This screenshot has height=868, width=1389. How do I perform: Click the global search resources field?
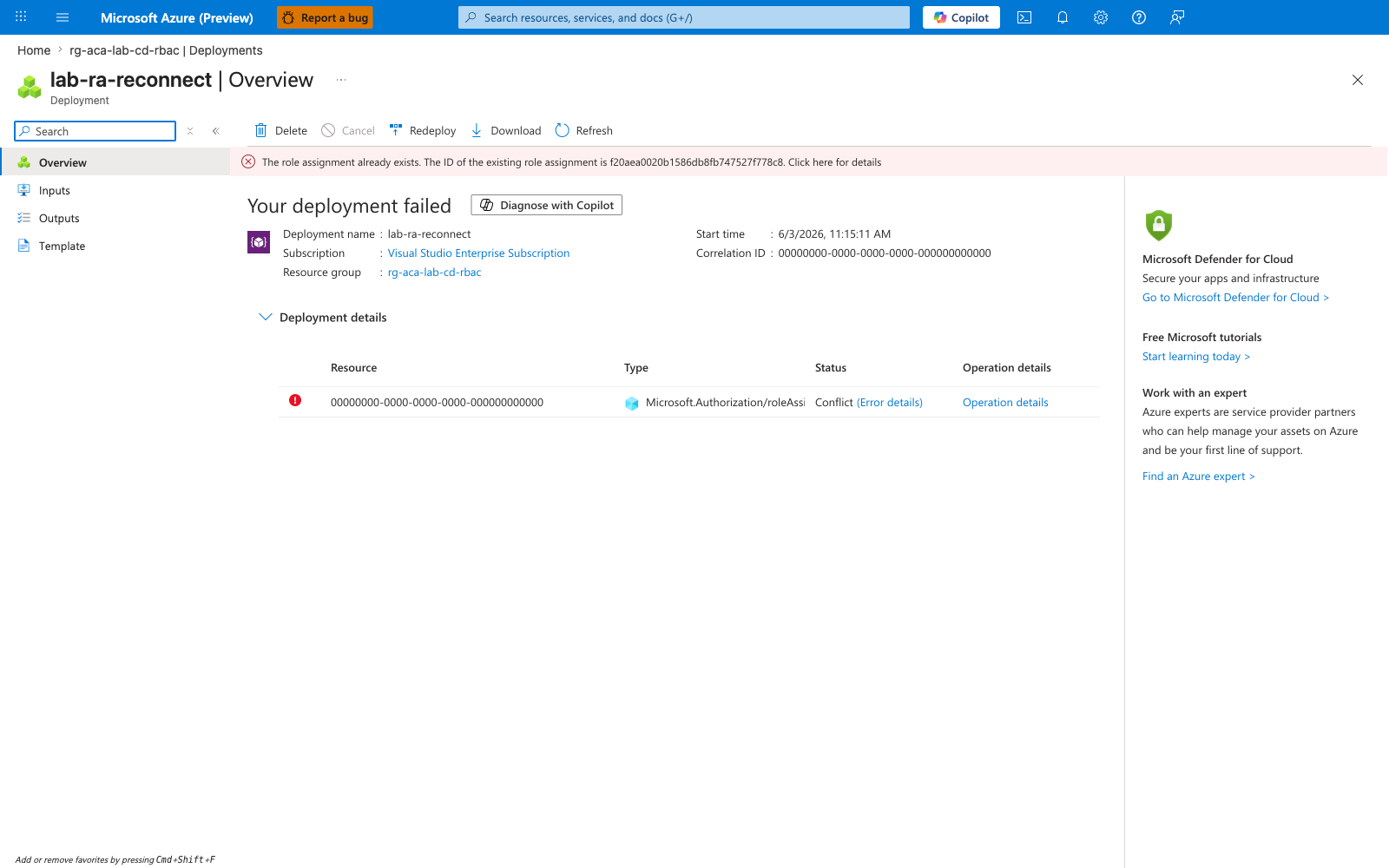(684, 17)
